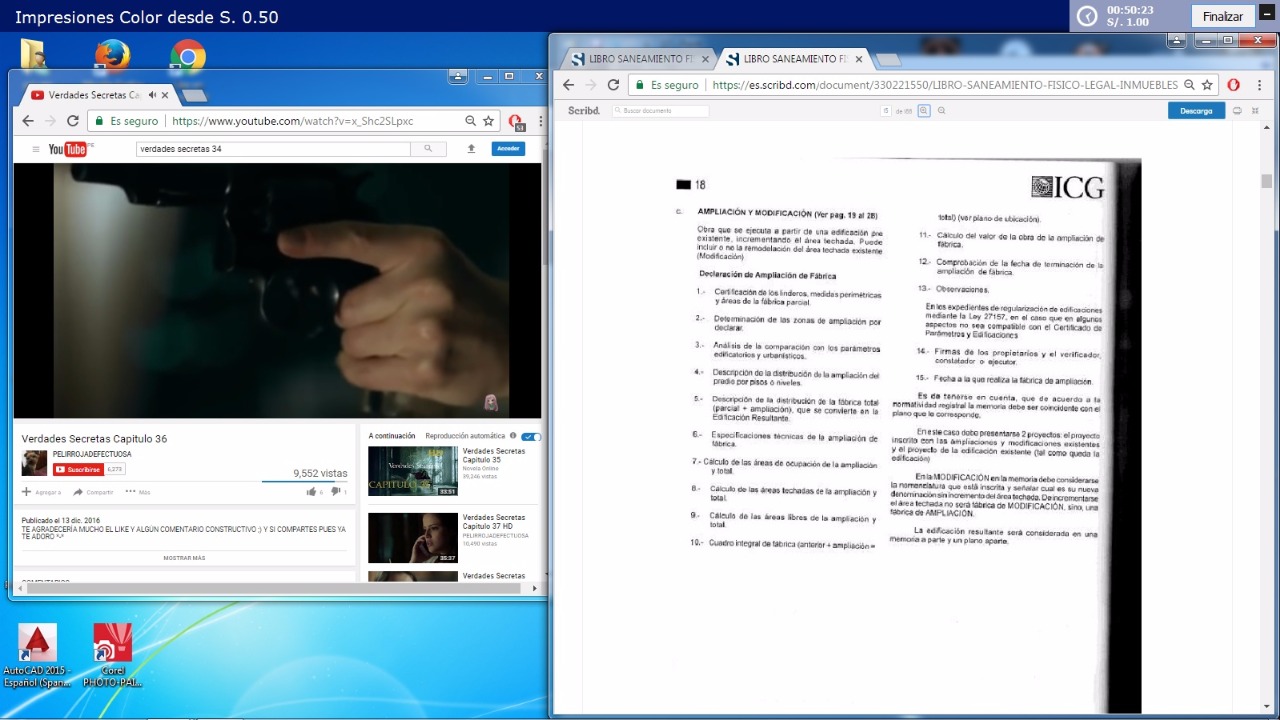Open Opera extension icon in Scribd window
This screenshot has height=720, width=1280.
pyautogui.click(x=1233, y=85)
